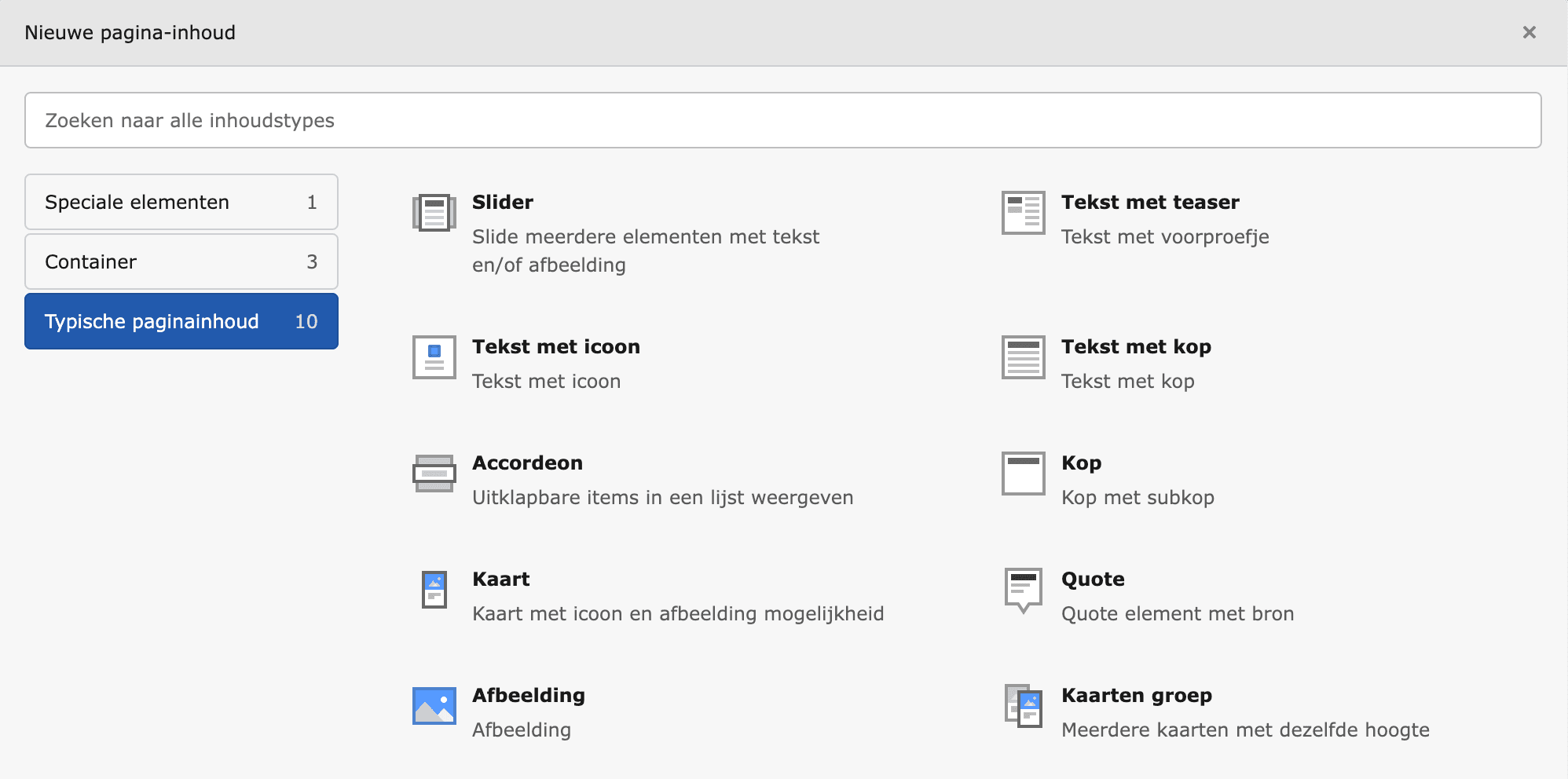Click the content type search field
The height and width of the screenshot is (779, 1568).
[x=783, y=120]
